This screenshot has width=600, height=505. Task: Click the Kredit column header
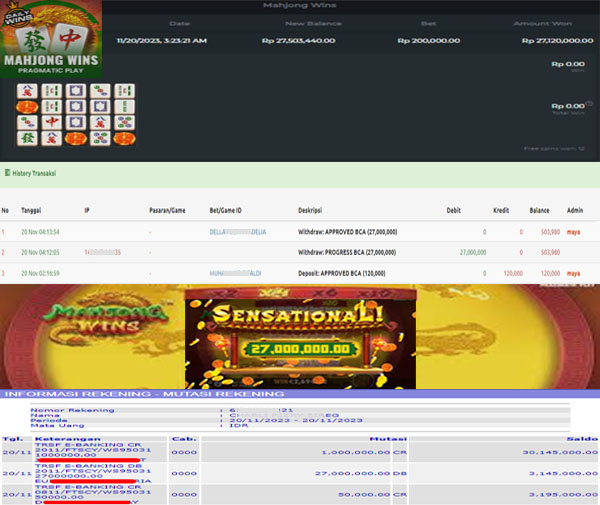501,210
